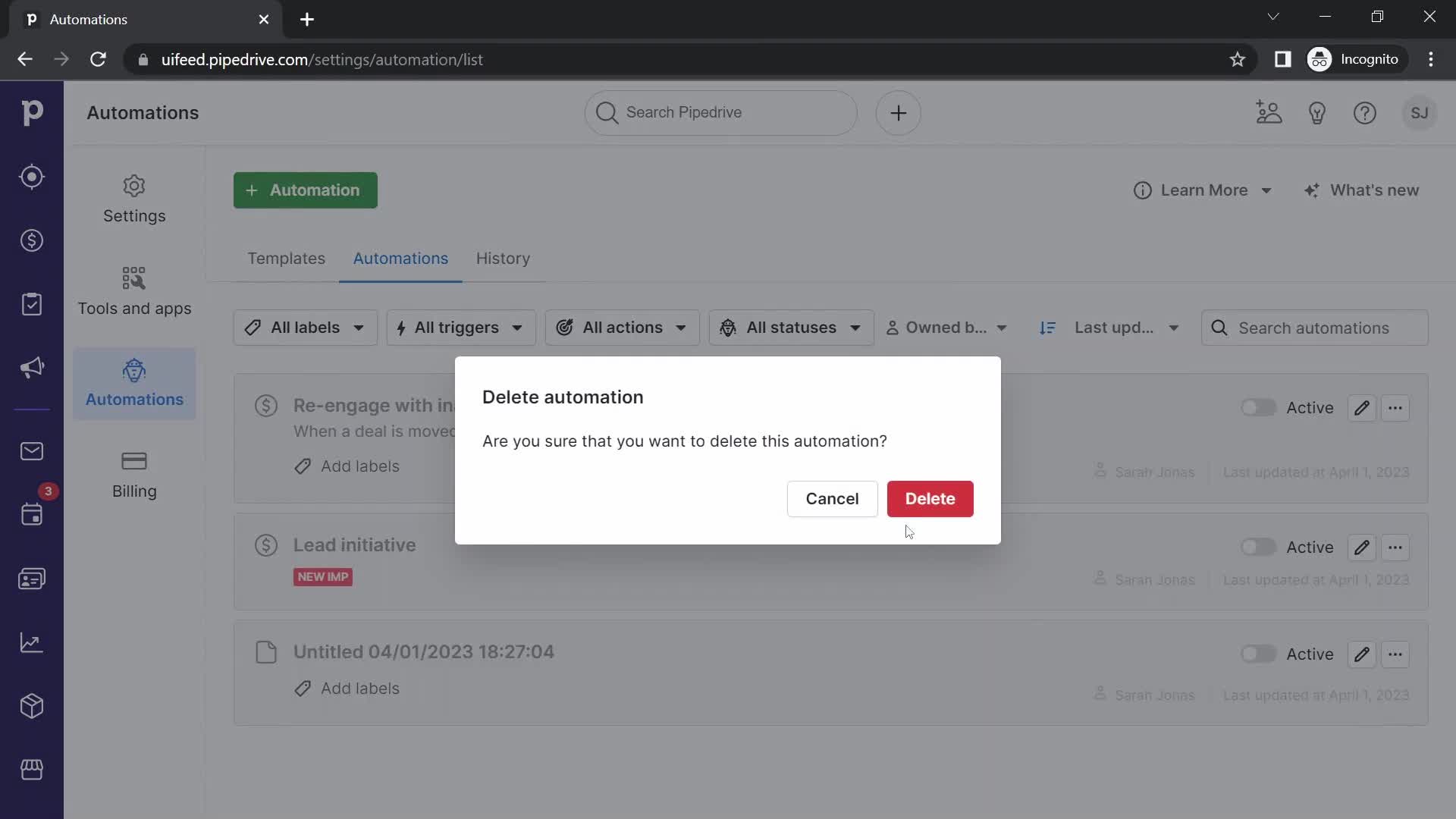
Task: Toggle Active switch for Lead initiative
Action: coord(1259,548)
